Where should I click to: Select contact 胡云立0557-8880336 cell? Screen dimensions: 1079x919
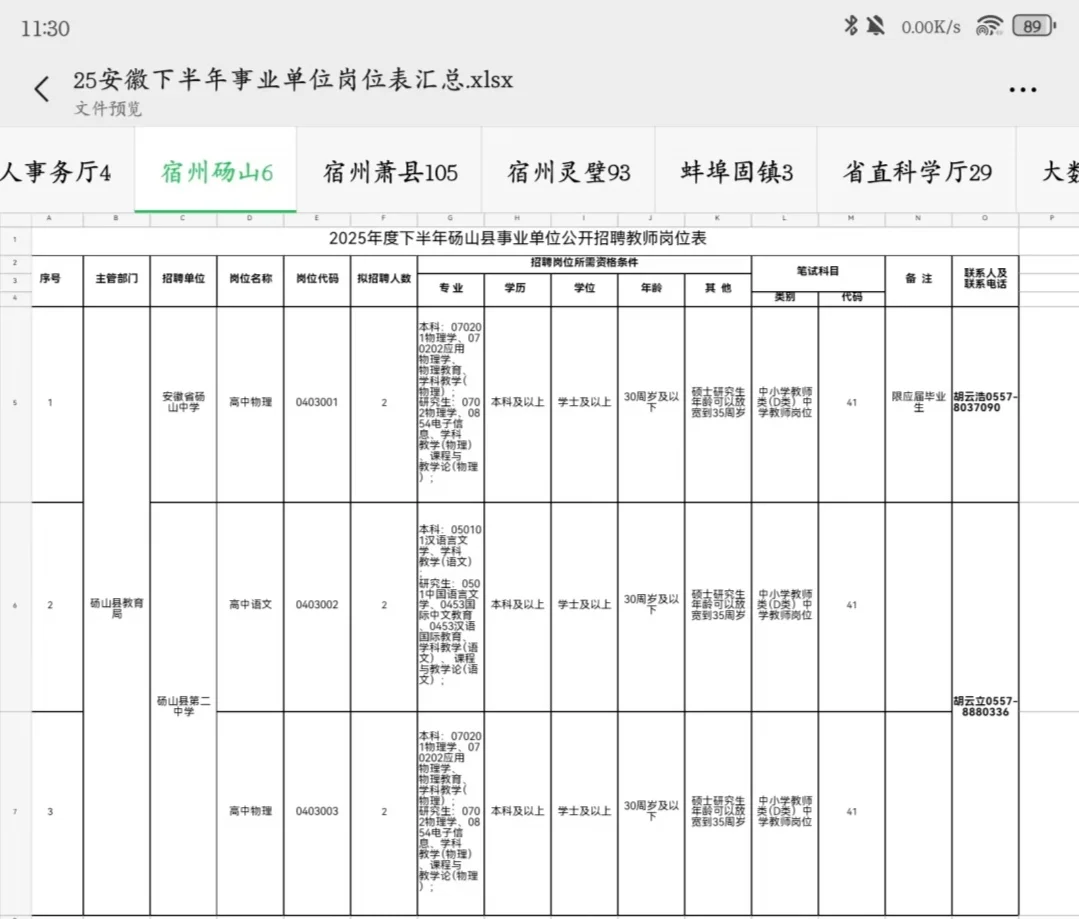click(x=985, y=707)
